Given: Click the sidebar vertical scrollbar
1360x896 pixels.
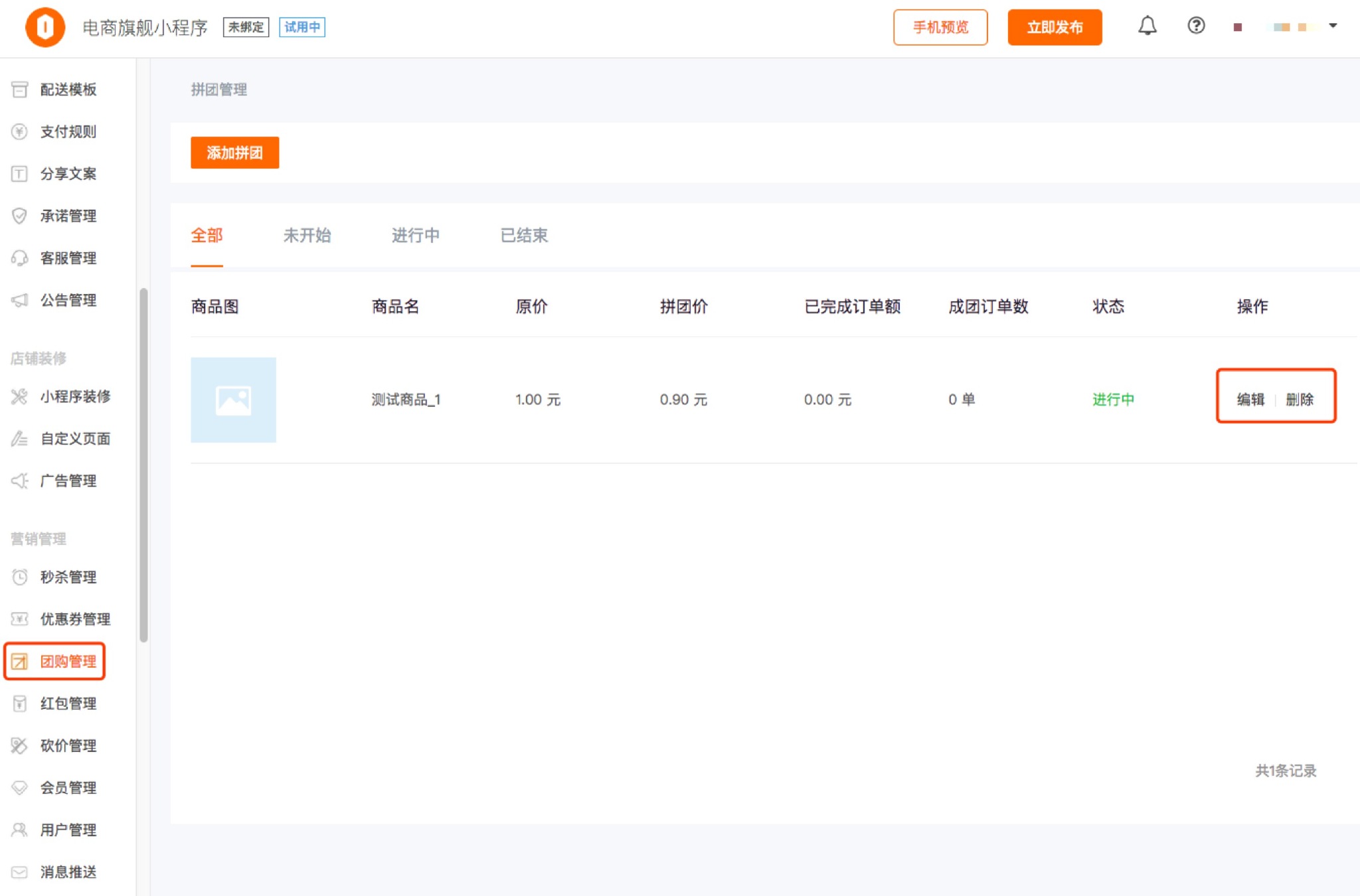Looking at the screenshot, I should click(x=143, y=465).
